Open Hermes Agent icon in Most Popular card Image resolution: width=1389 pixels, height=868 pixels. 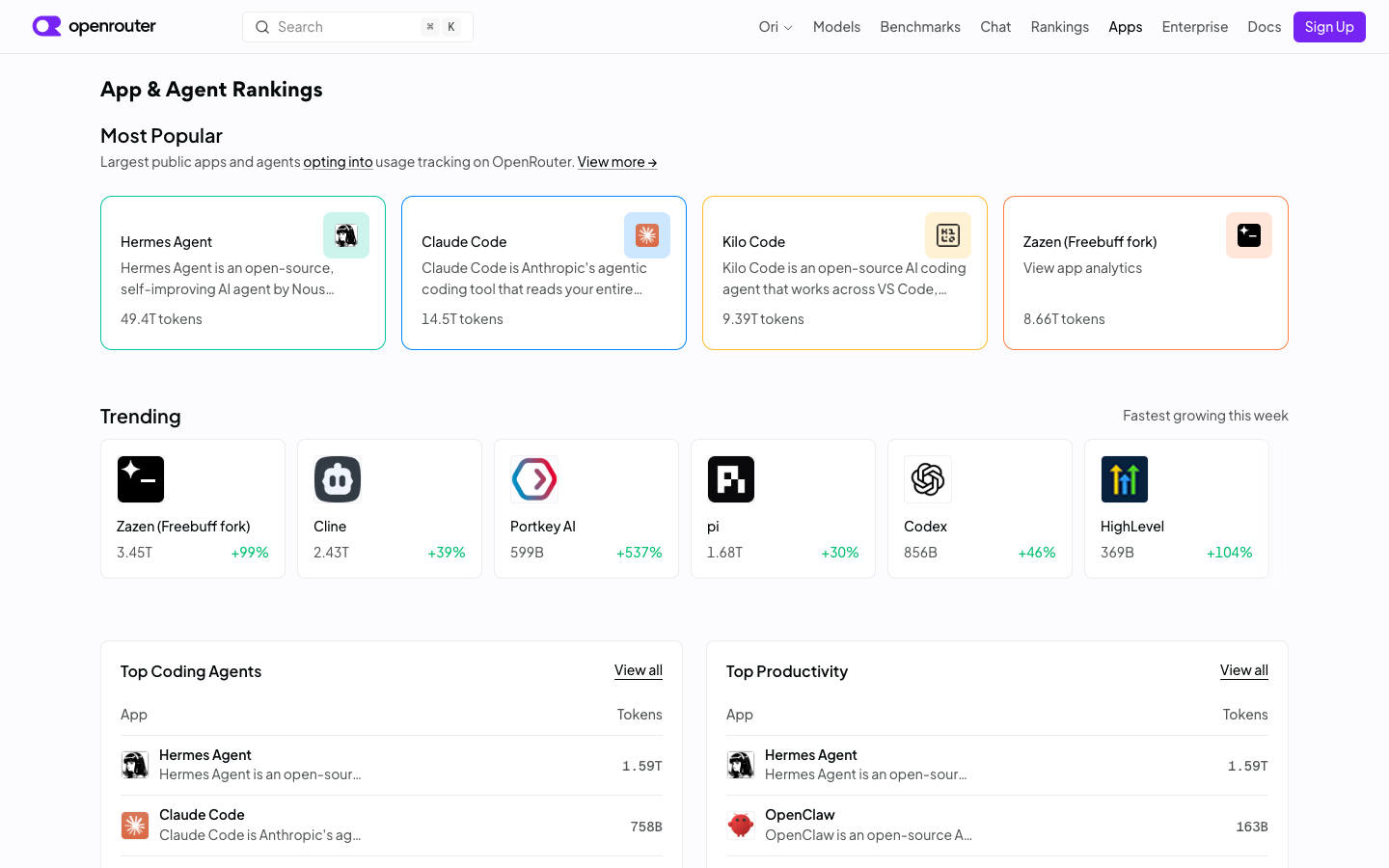(x=346, y=235)
